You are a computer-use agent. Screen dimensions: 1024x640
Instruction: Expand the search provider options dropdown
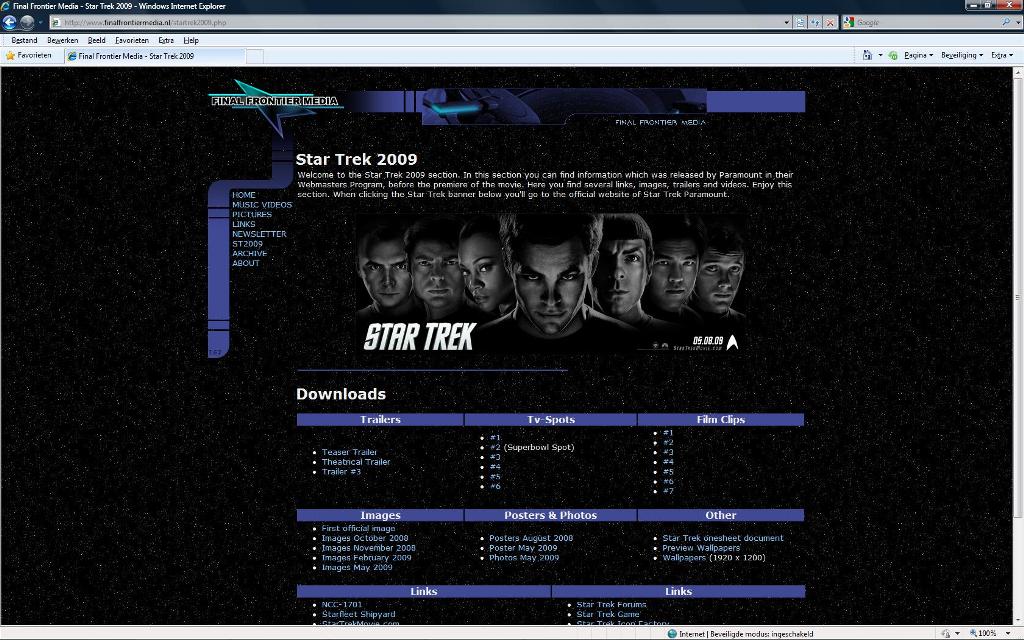[1016, 22]
